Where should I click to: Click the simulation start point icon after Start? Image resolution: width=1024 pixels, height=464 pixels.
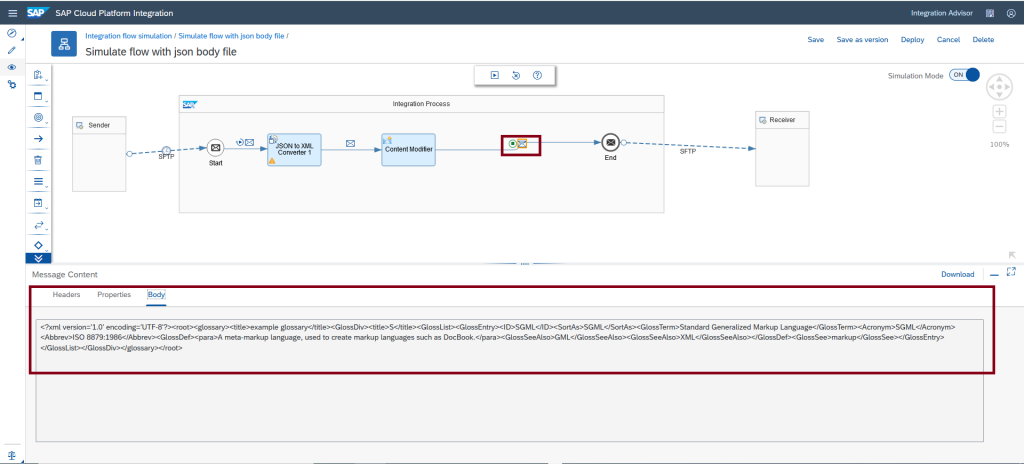click(x=240, y=141)
